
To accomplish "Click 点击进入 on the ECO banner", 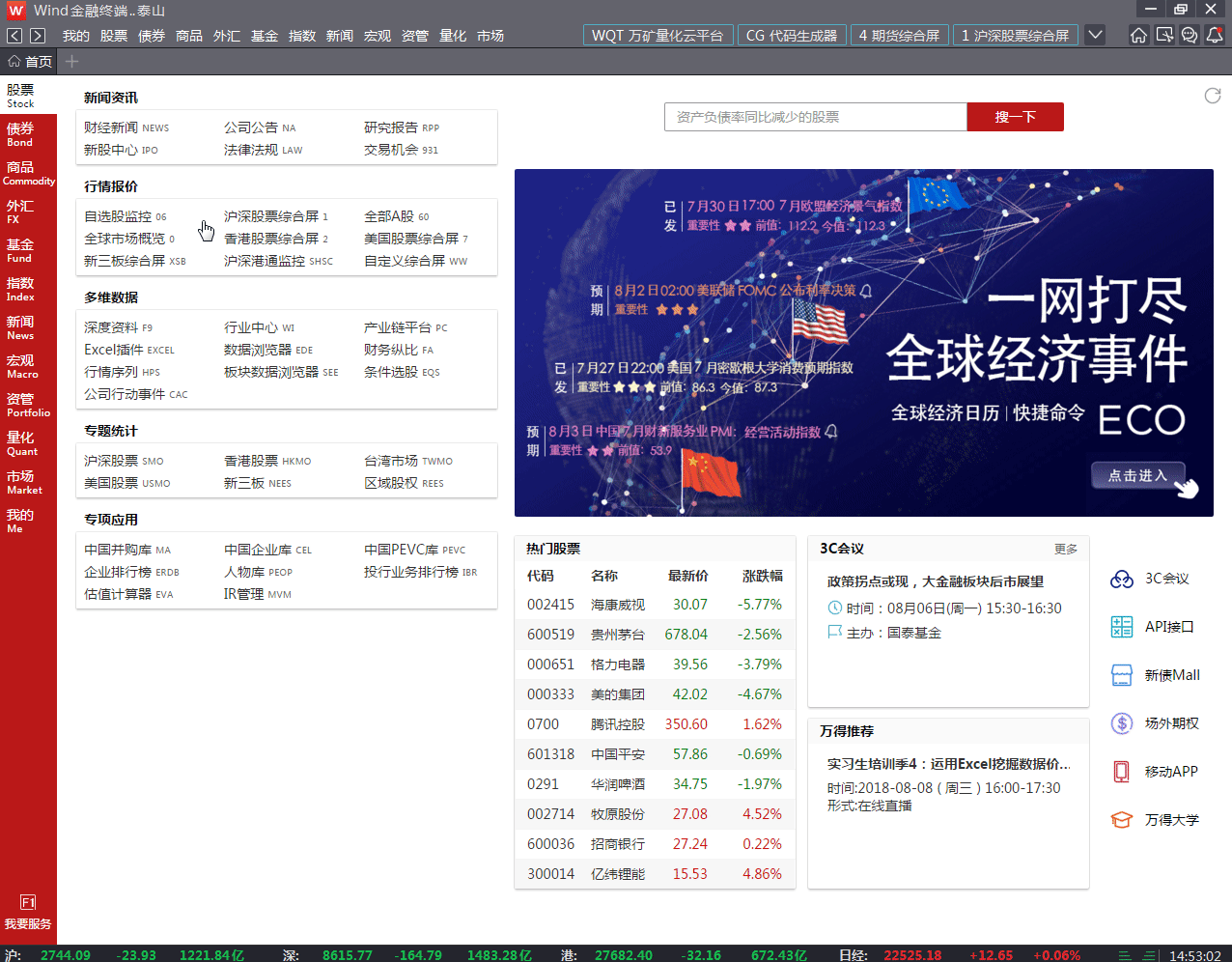I will point(1138,476).
